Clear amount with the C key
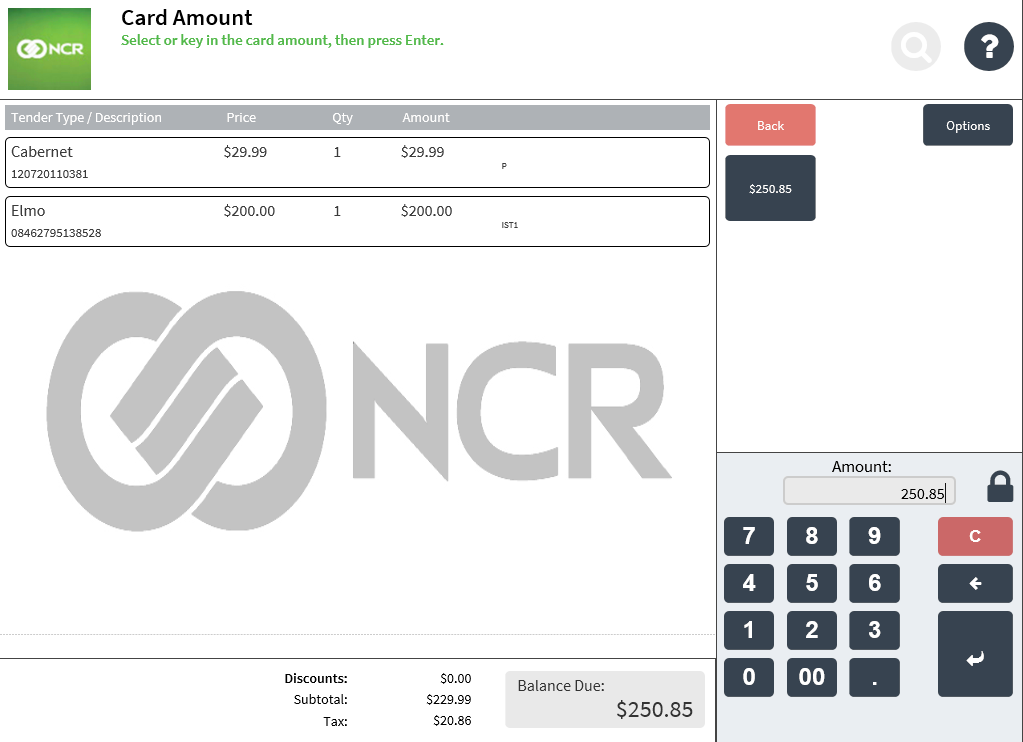Viewport: 1023px width, 742px height. pyautogui.click(x=975, y=536)
